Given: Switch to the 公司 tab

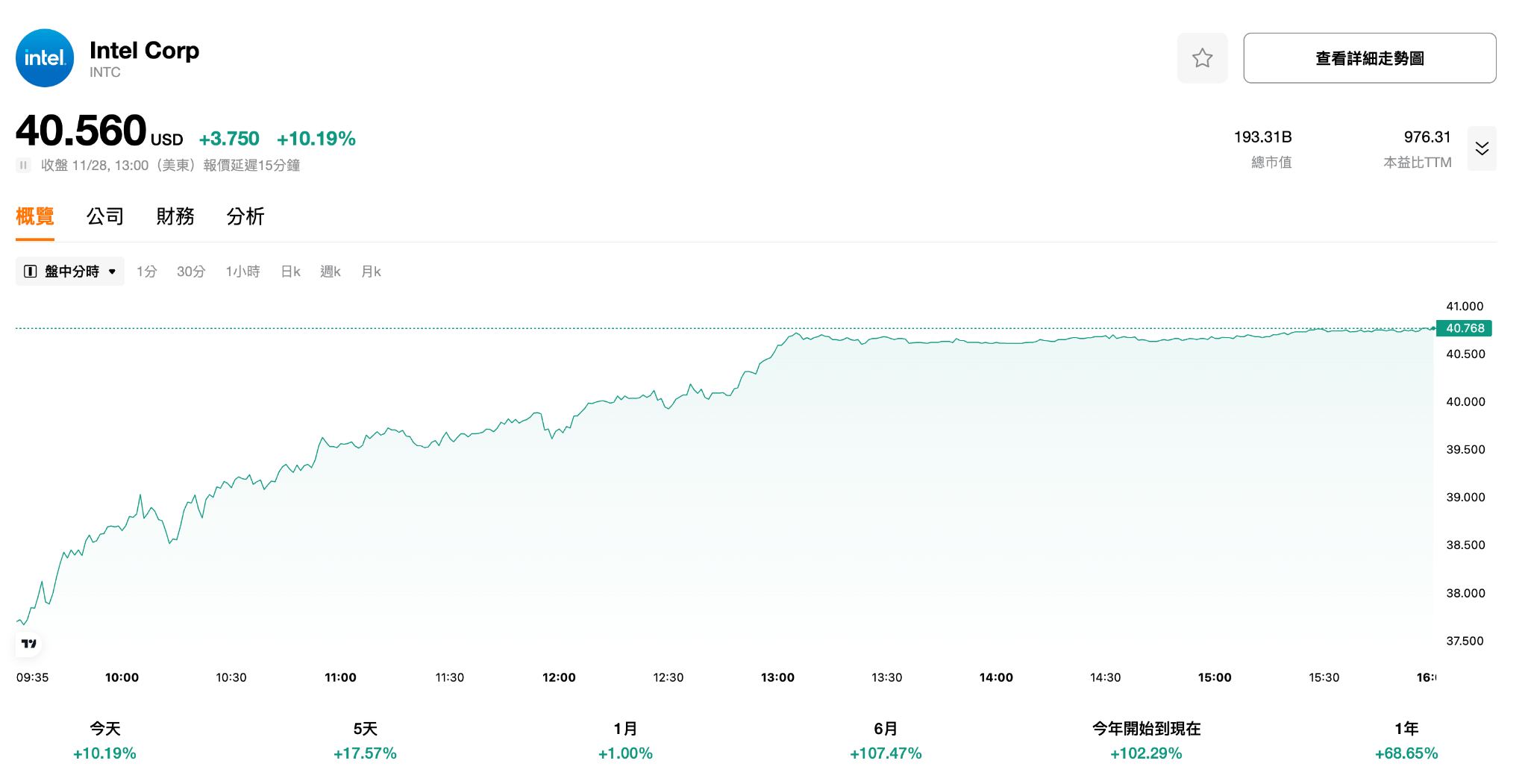Looking at the screenshot, I should click(x=105, y=216).
